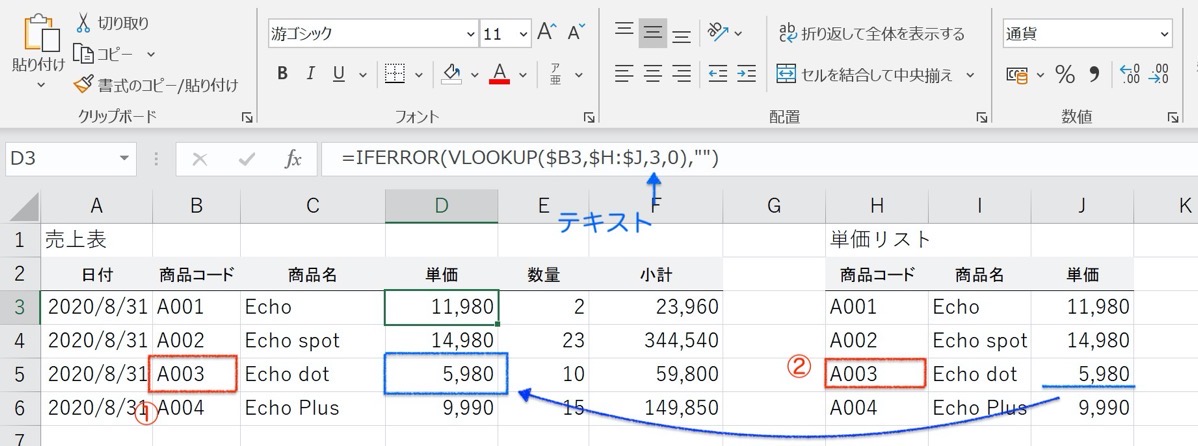Click increase indent icon
1198x446 pixels.
click(x=746, y=74)
